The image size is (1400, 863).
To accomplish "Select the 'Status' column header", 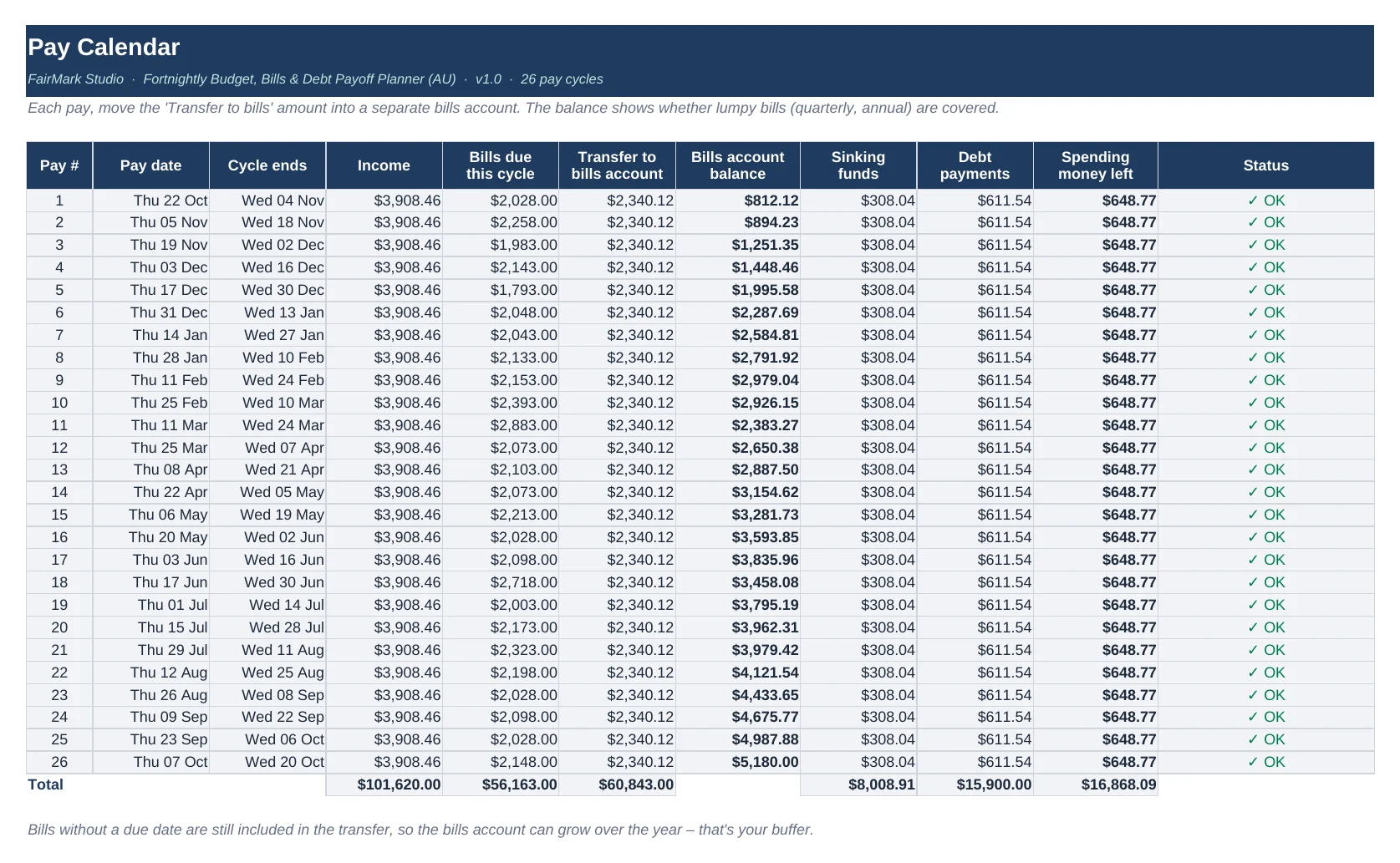I will (x=1265, y=165).
